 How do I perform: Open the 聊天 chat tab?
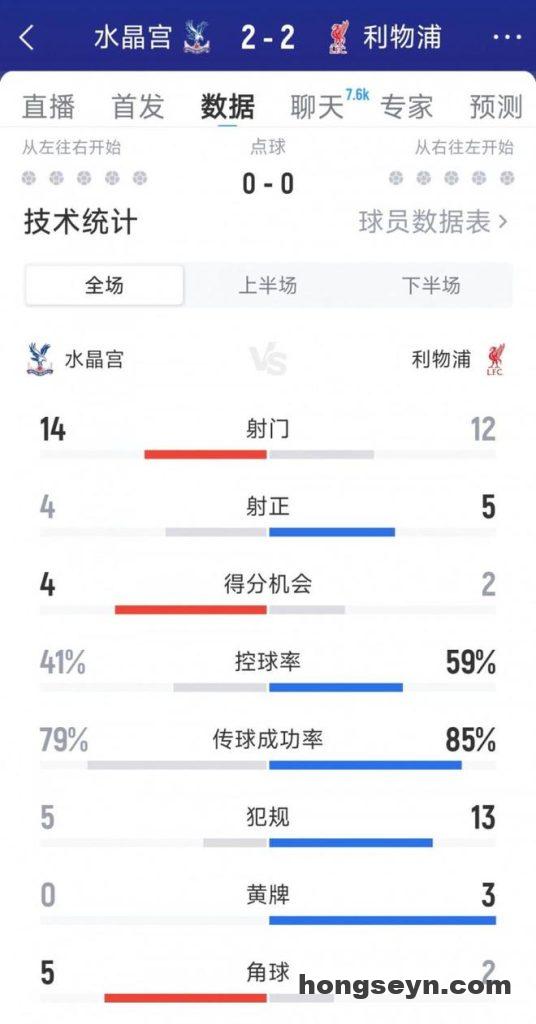point(317,107)
